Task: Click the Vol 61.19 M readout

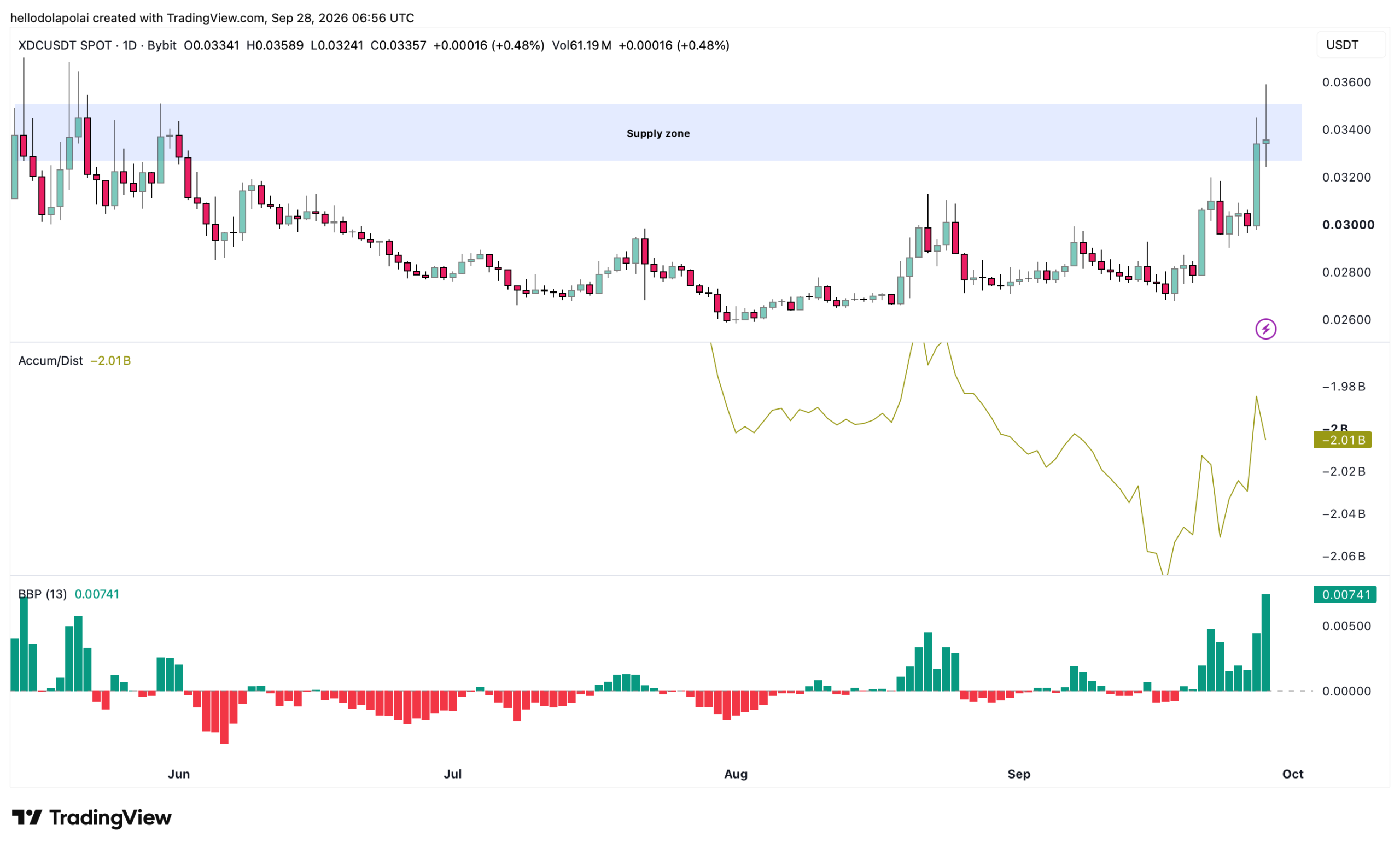Action: 582,45
